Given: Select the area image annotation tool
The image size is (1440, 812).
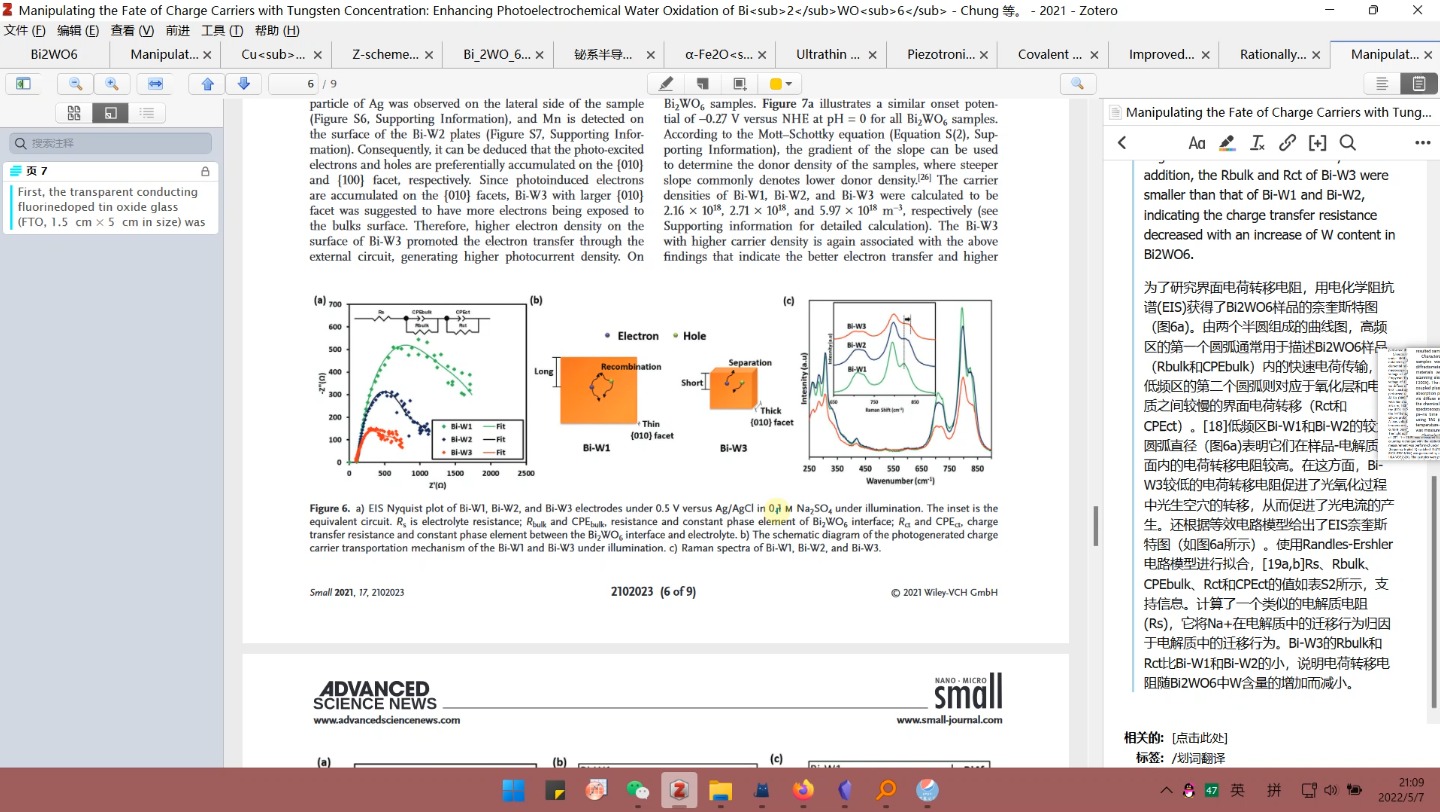Looking at the screenshot, I should (x=740, y=84).
